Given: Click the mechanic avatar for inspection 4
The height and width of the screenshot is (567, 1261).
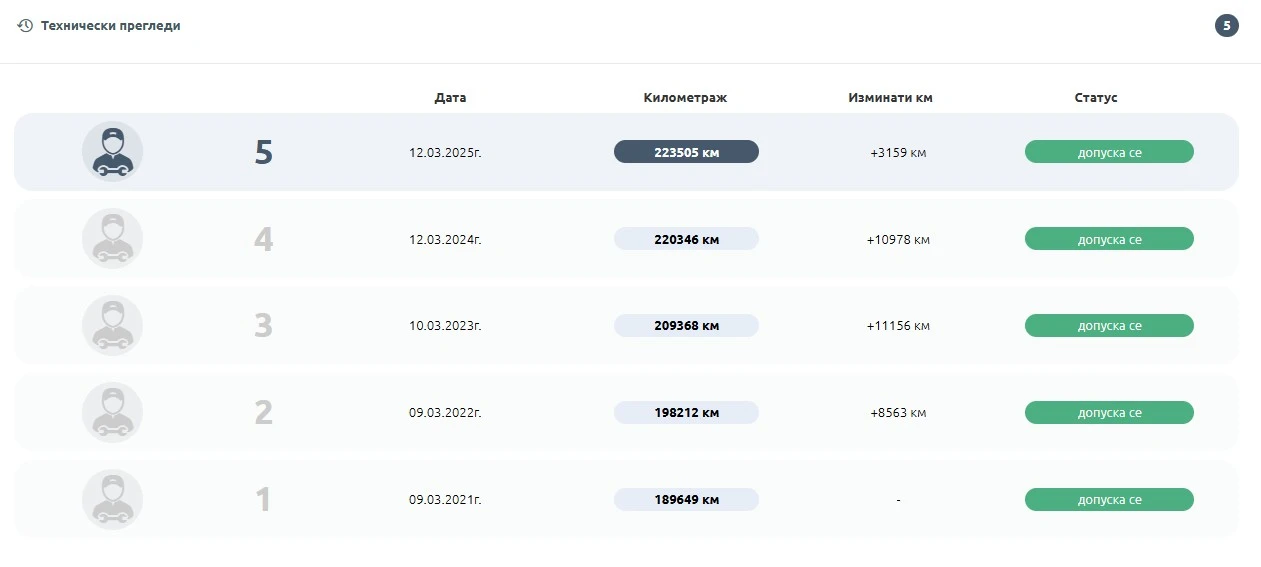Looking at the screenshot, I should pyautogui.click(x=112, y=239).
